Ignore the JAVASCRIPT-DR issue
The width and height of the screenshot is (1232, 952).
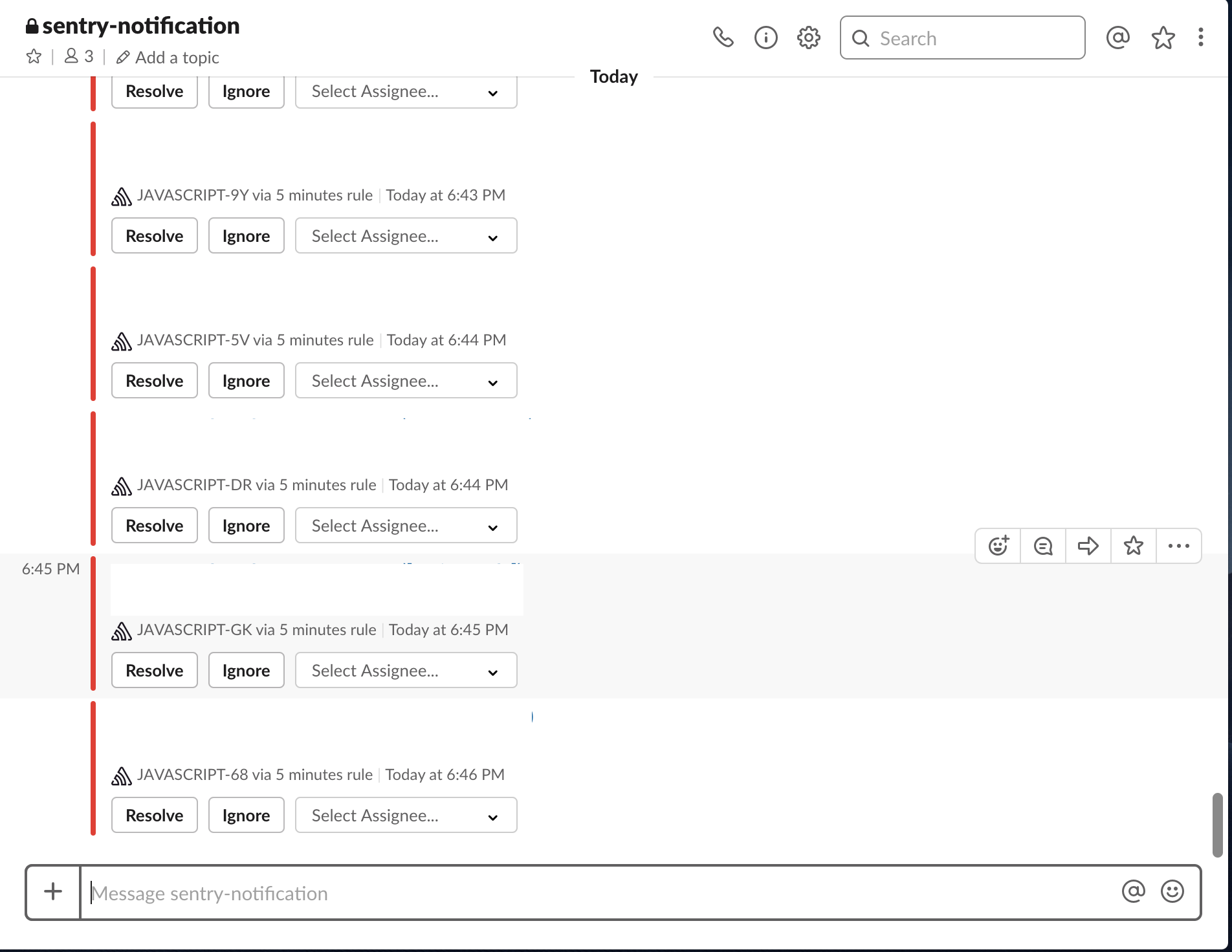click(x=247, y=525)
